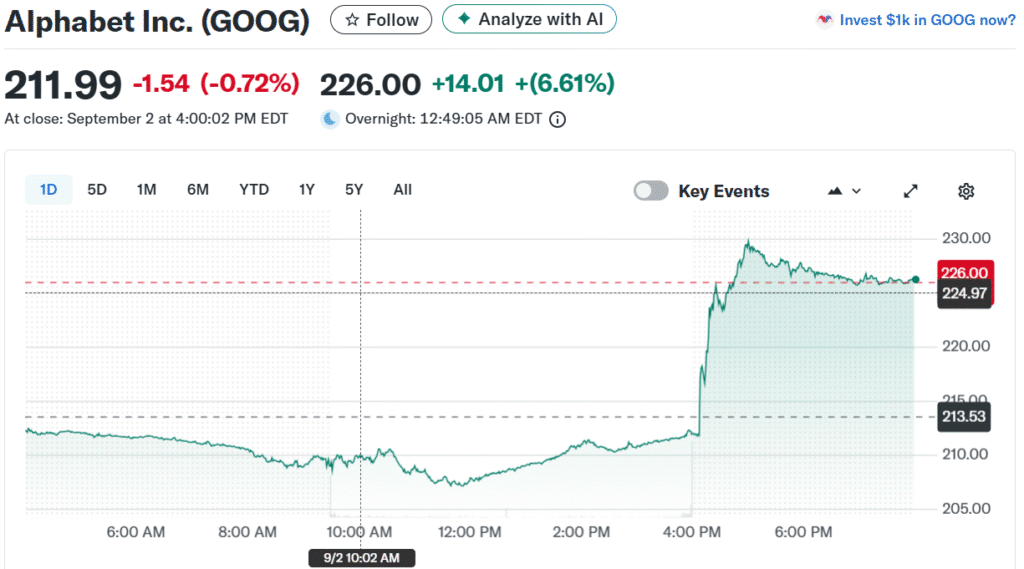The height and width of the screenshot is (569, 1024).
Task: Select the All time range
Action: coord(402,190)
